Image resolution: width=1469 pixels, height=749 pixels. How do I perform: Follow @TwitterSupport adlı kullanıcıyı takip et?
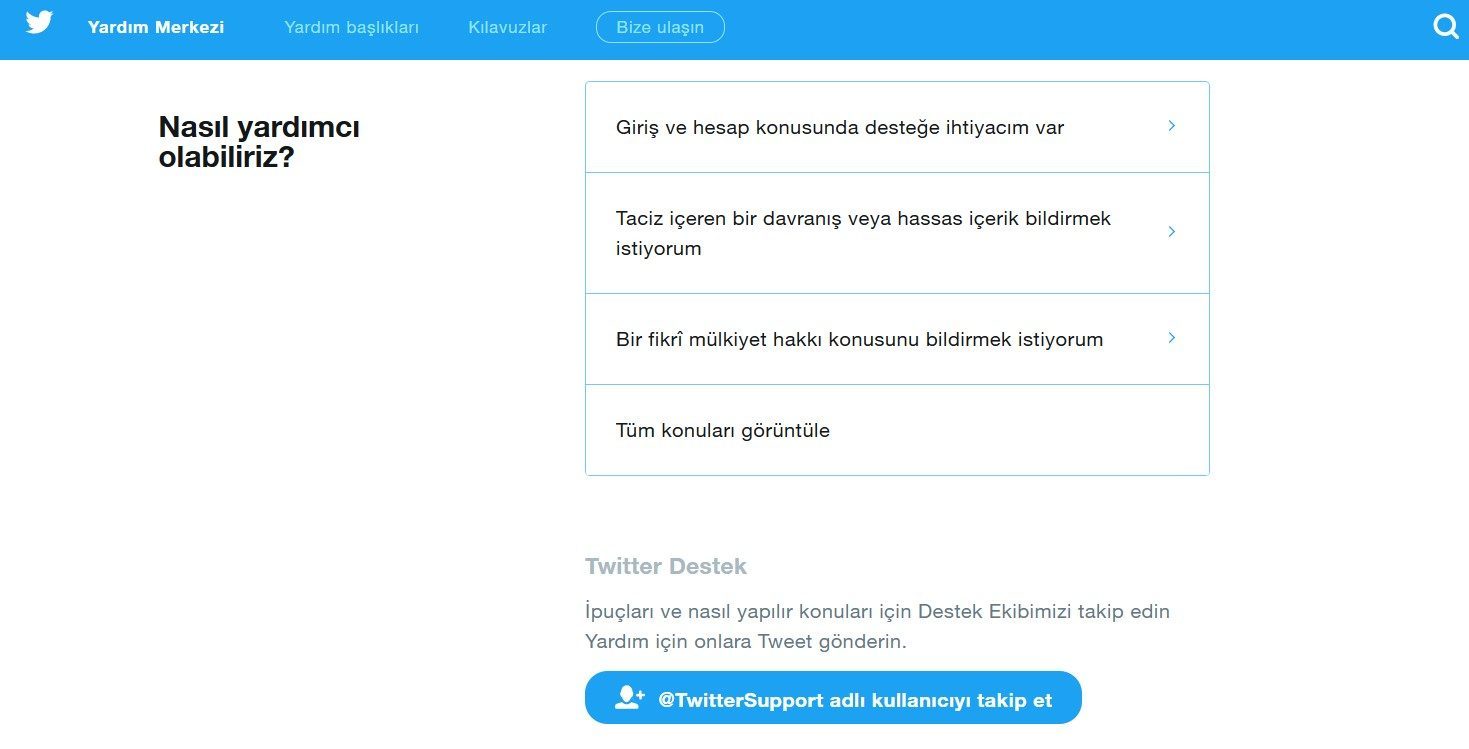click(x=833, y=697)
